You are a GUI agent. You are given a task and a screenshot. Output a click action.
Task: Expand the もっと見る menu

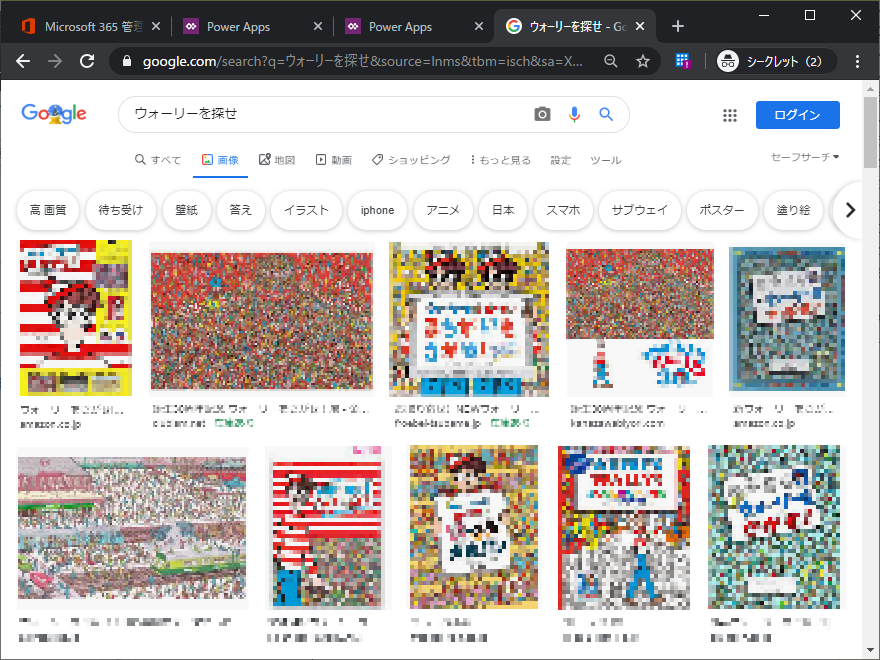(501, 160)
